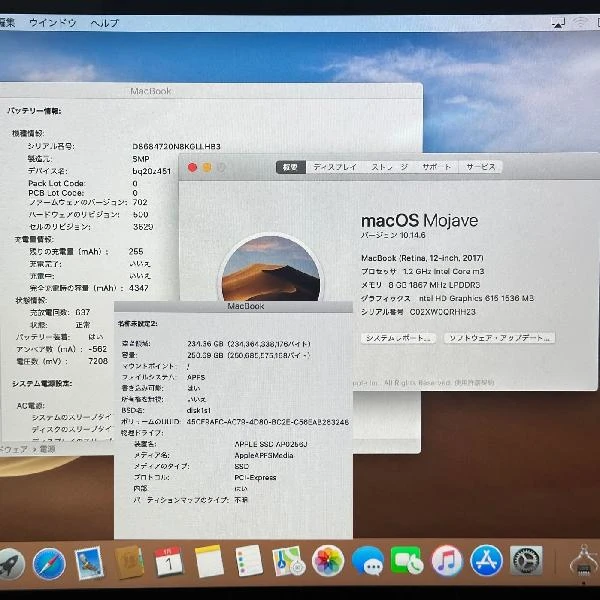
Task: Switch to the ストレージ tab
Action: (390, 167)
